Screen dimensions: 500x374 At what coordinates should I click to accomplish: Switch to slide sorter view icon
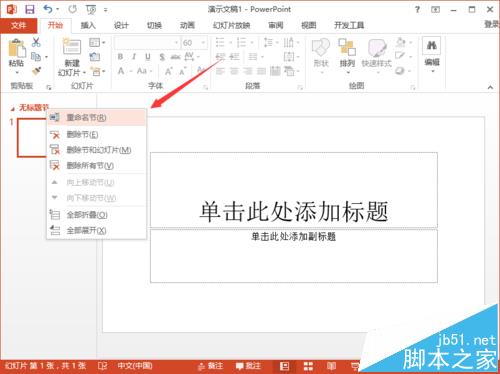tap(308, 366)
